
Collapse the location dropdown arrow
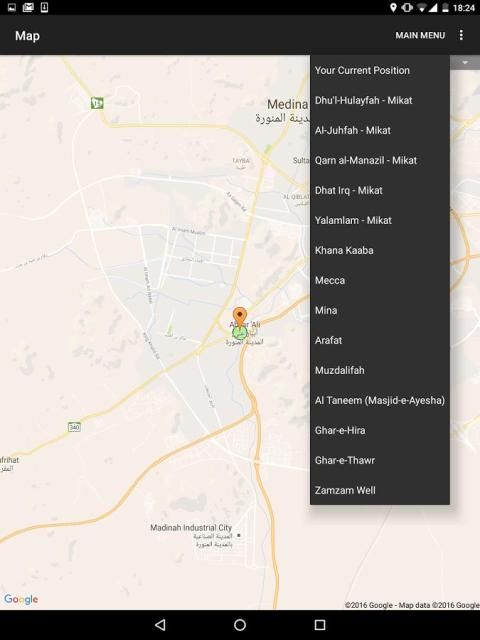(x=465, y=62)
